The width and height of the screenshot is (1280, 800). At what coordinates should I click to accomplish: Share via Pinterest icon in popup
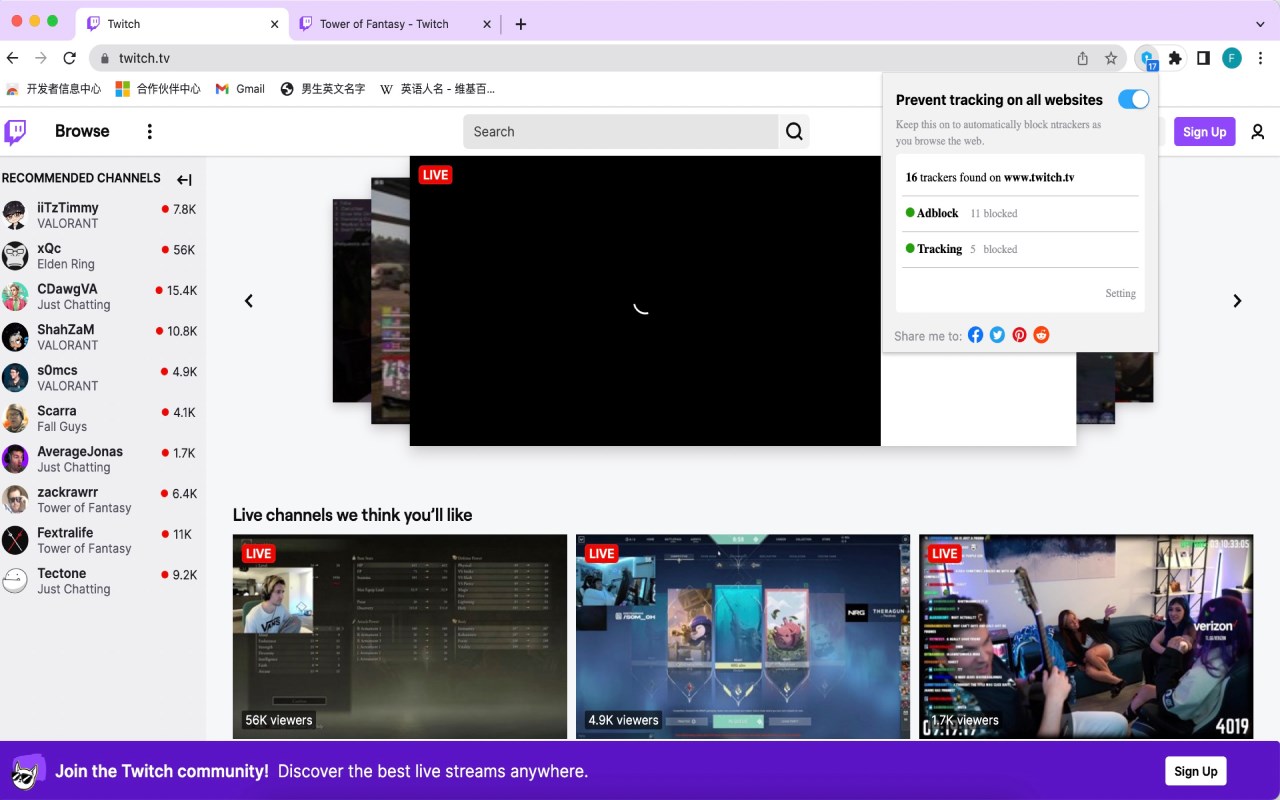pyautogui.click(x=1019, y=335)
